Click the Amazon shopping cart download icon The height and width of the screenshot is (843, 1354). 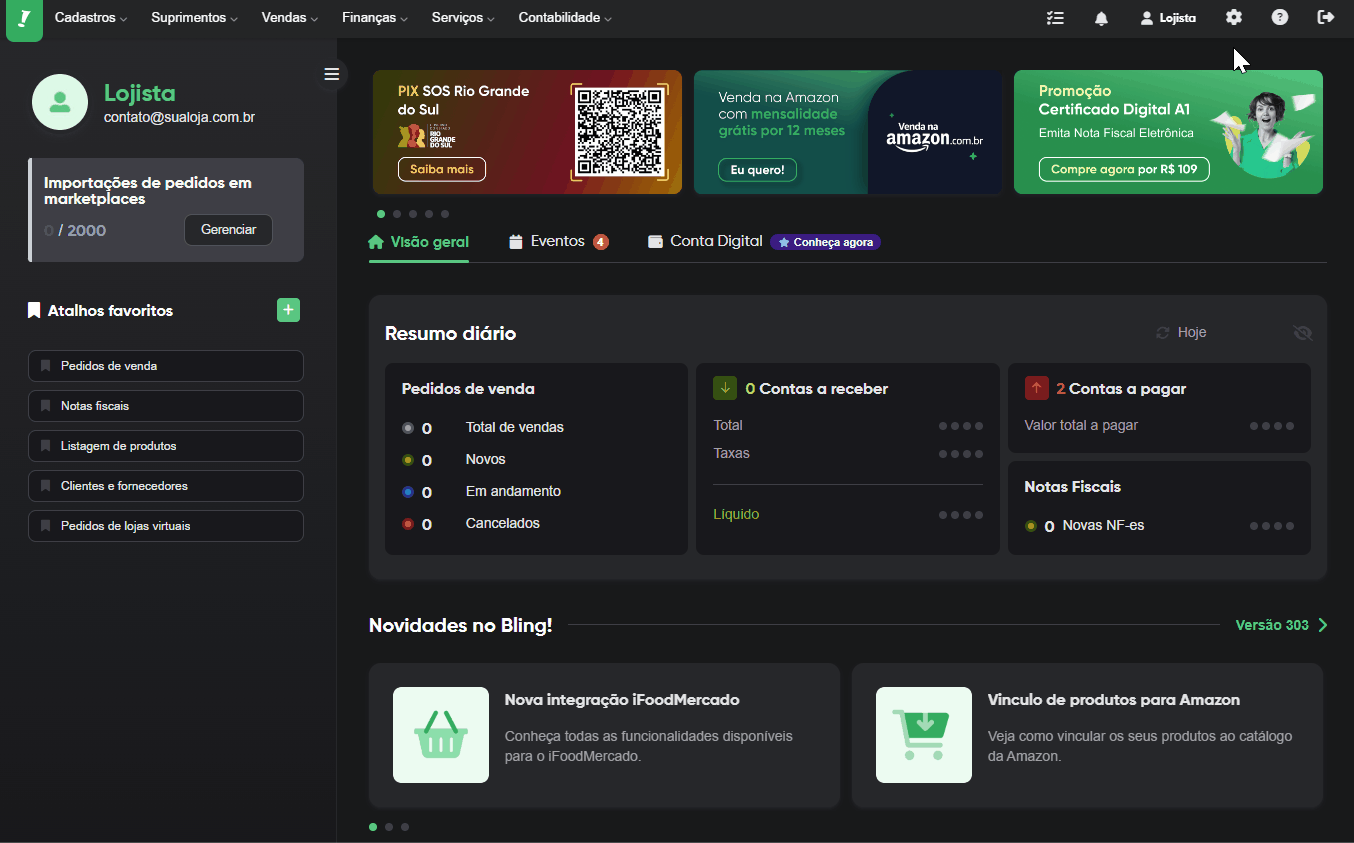[x=924, y=735]
